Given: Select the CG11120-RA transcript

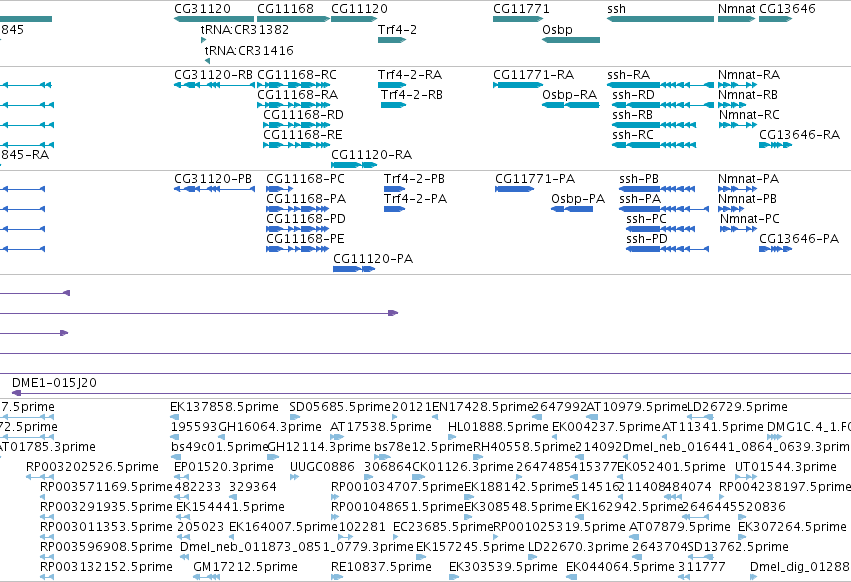Looking at the screenshot, I should [354, 165].
